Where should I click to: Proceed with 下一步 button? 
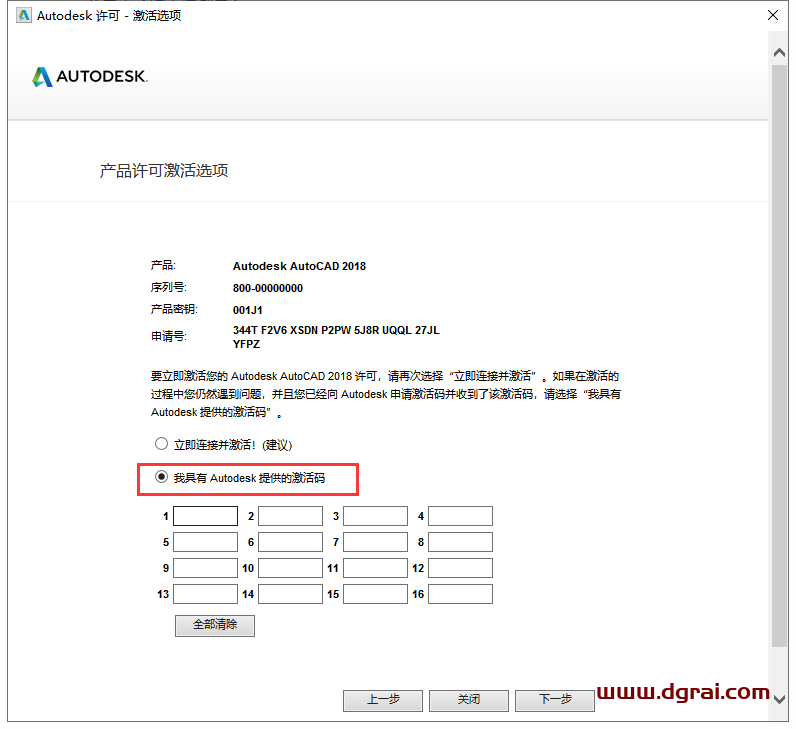click(554, 701)
